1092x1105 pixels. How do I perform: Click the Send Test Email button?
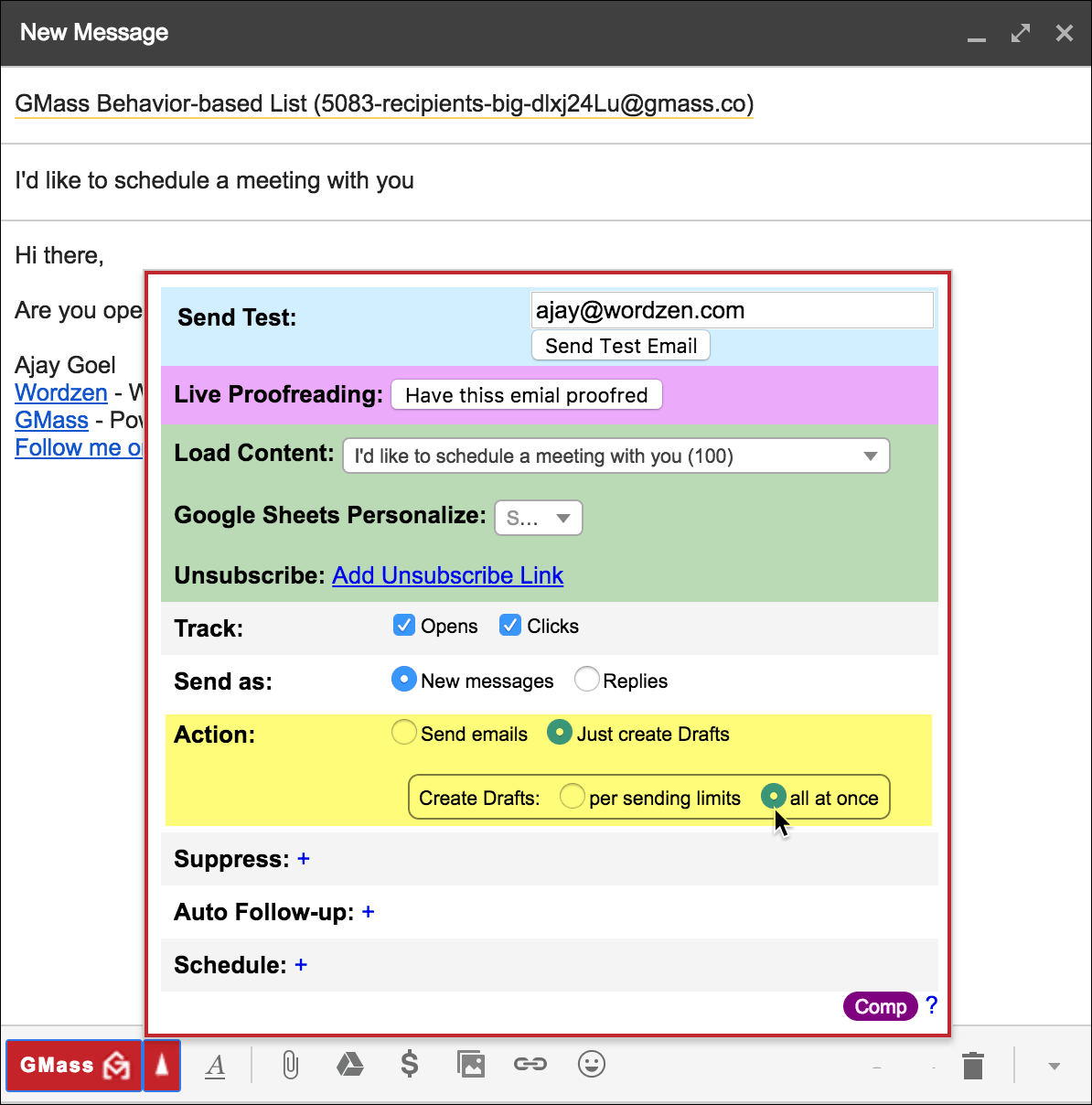[x=620, y=346]
